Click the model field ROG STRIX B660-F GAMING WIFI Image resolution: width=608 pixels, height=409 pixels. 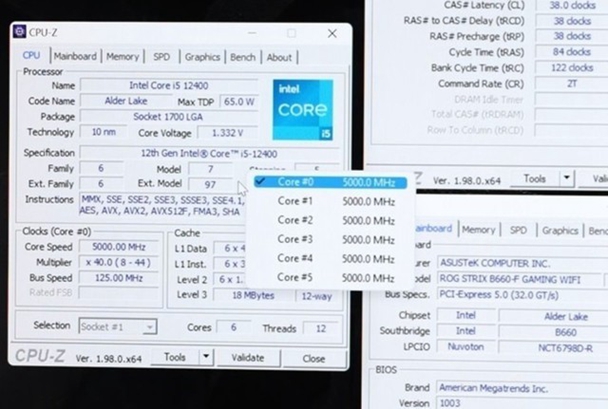(520, 279)
